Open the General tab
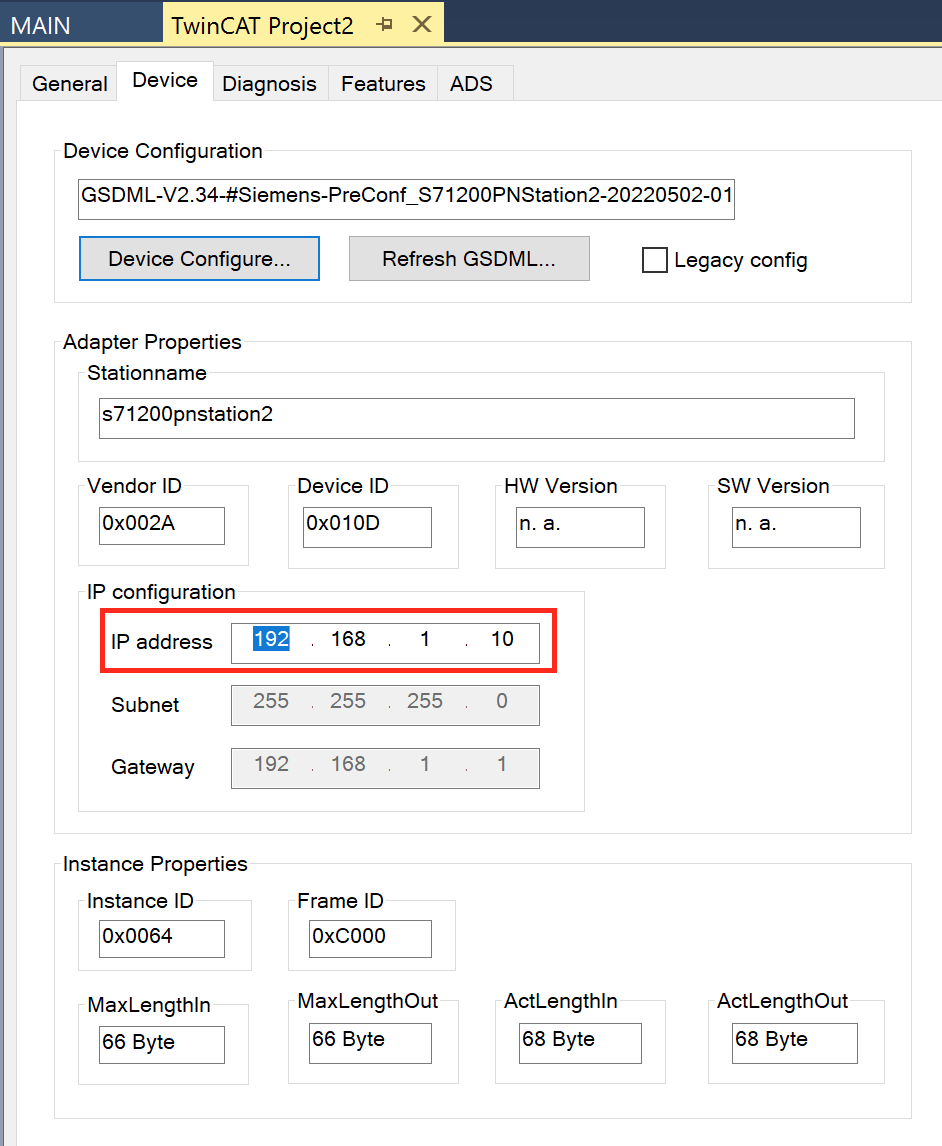The image size is (942, 1146). coord(69,83)
